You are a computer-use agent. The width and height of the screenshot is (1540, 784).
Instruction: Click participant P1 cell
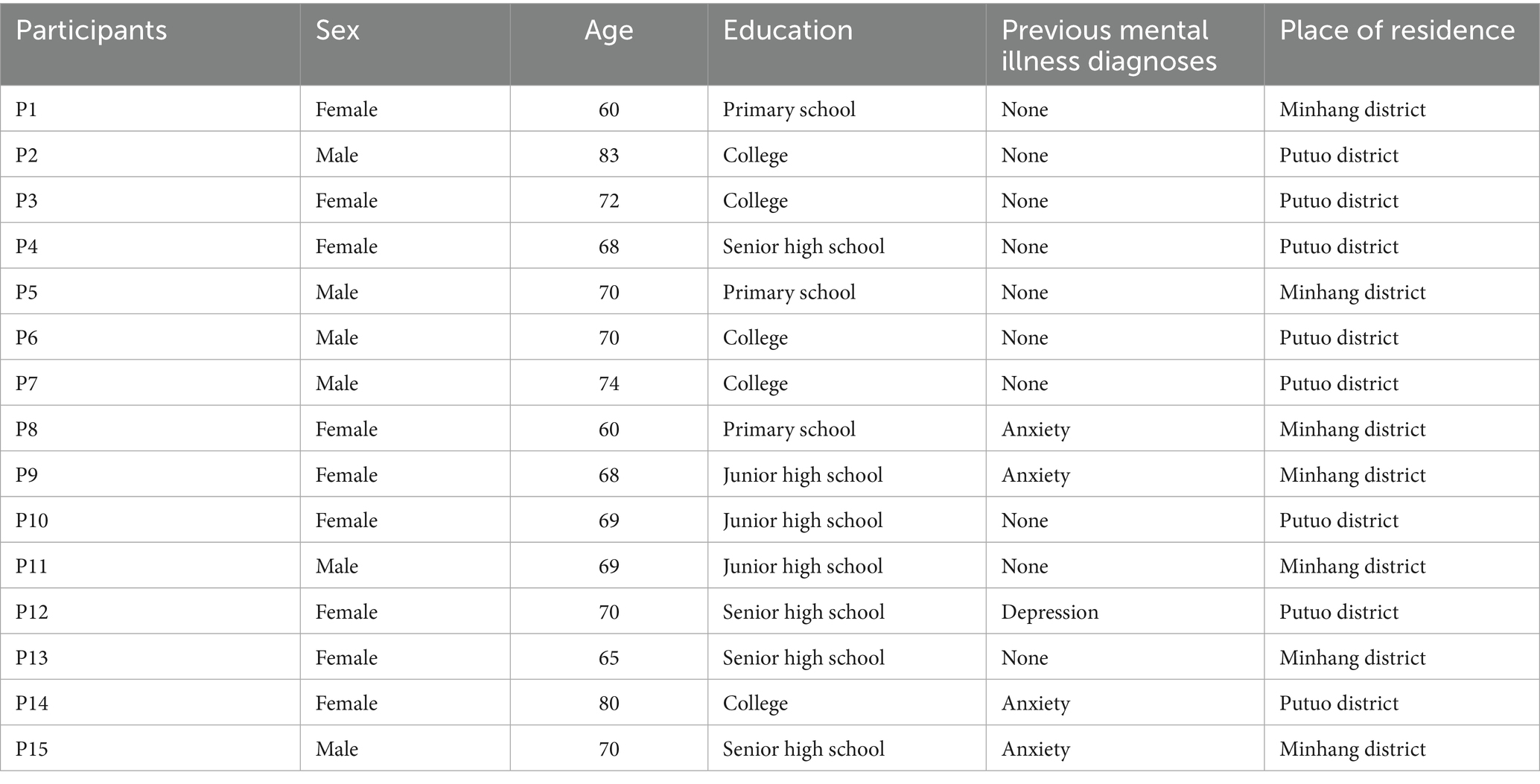point(27,109)
